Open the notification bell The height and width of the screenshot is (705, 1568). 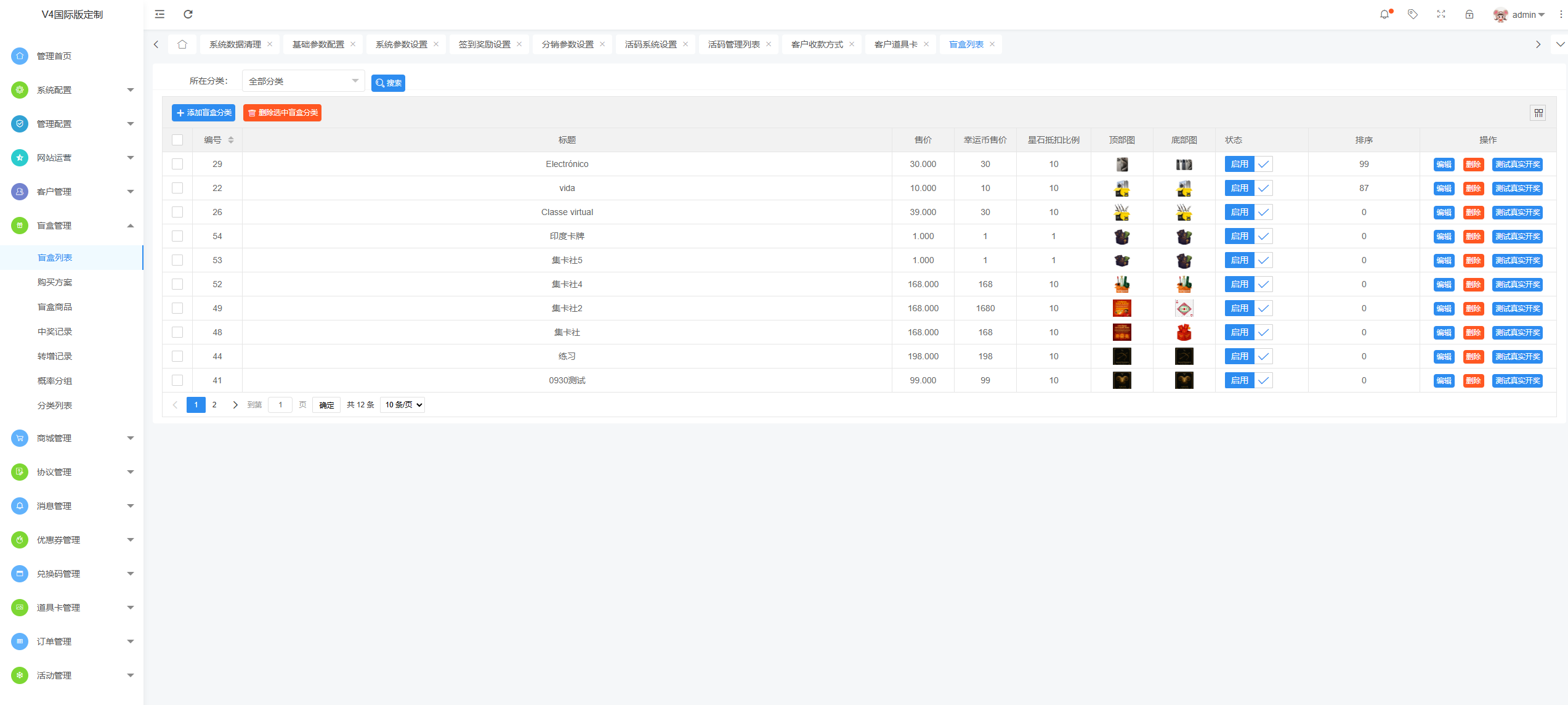[1384, 14]
